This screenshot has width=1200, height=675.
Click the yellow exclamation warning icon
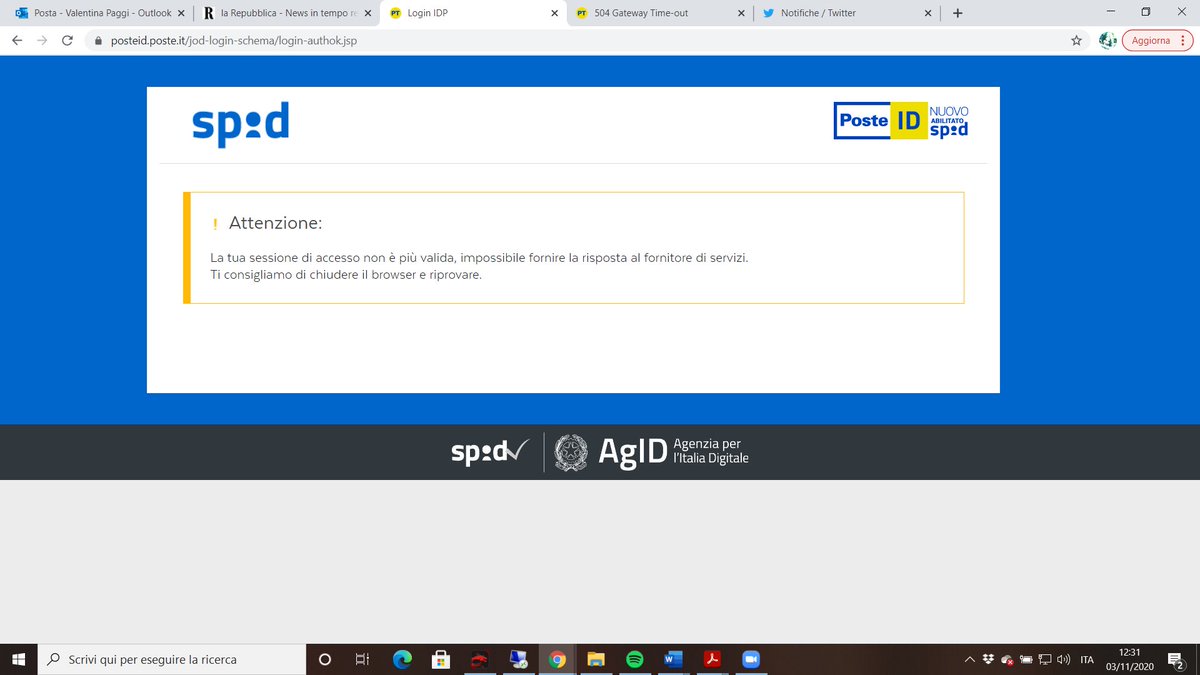[x=215, y=224]
